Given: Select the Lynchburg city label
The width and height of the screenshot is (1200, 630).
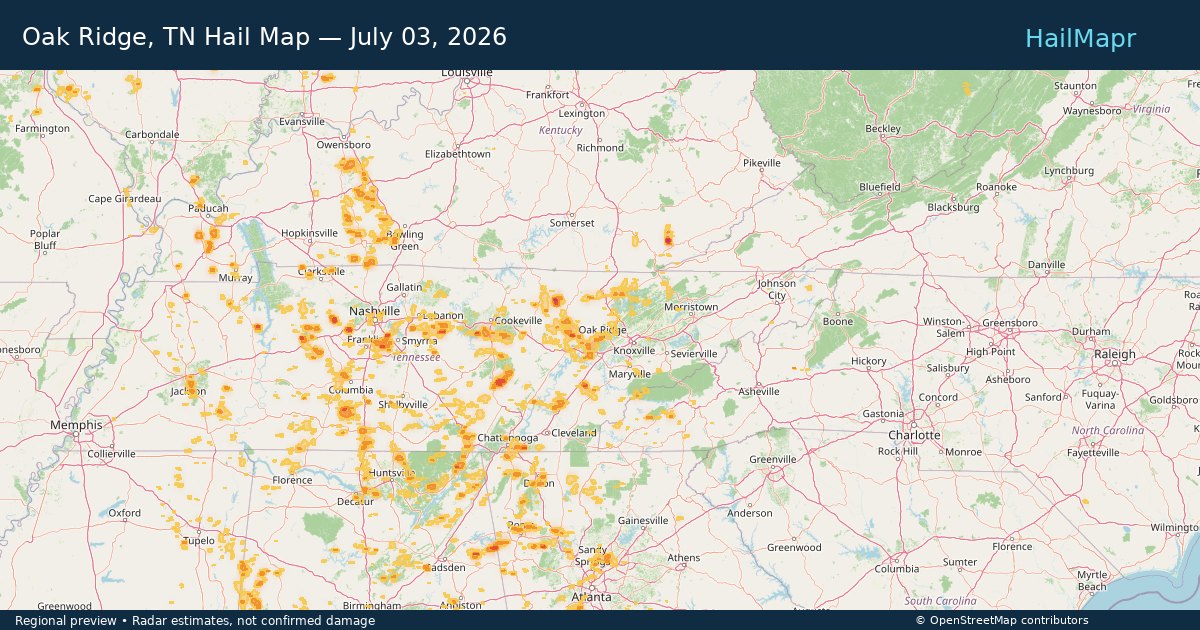Looking at the screenshot, I should (1068, 171).
